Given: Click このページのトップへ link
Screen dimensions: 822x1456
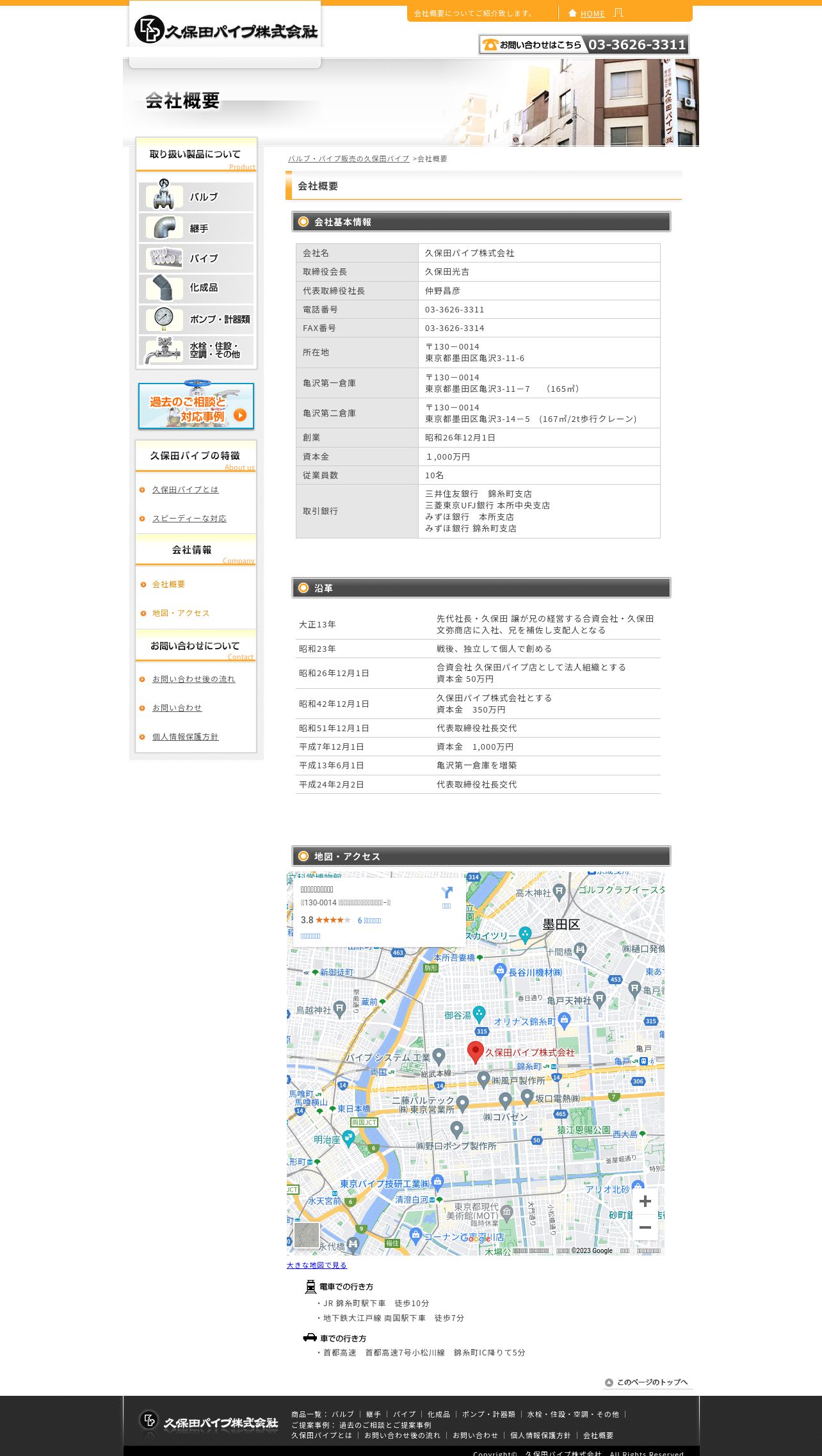Looking at the screenshot, I should pos(652,1382).
